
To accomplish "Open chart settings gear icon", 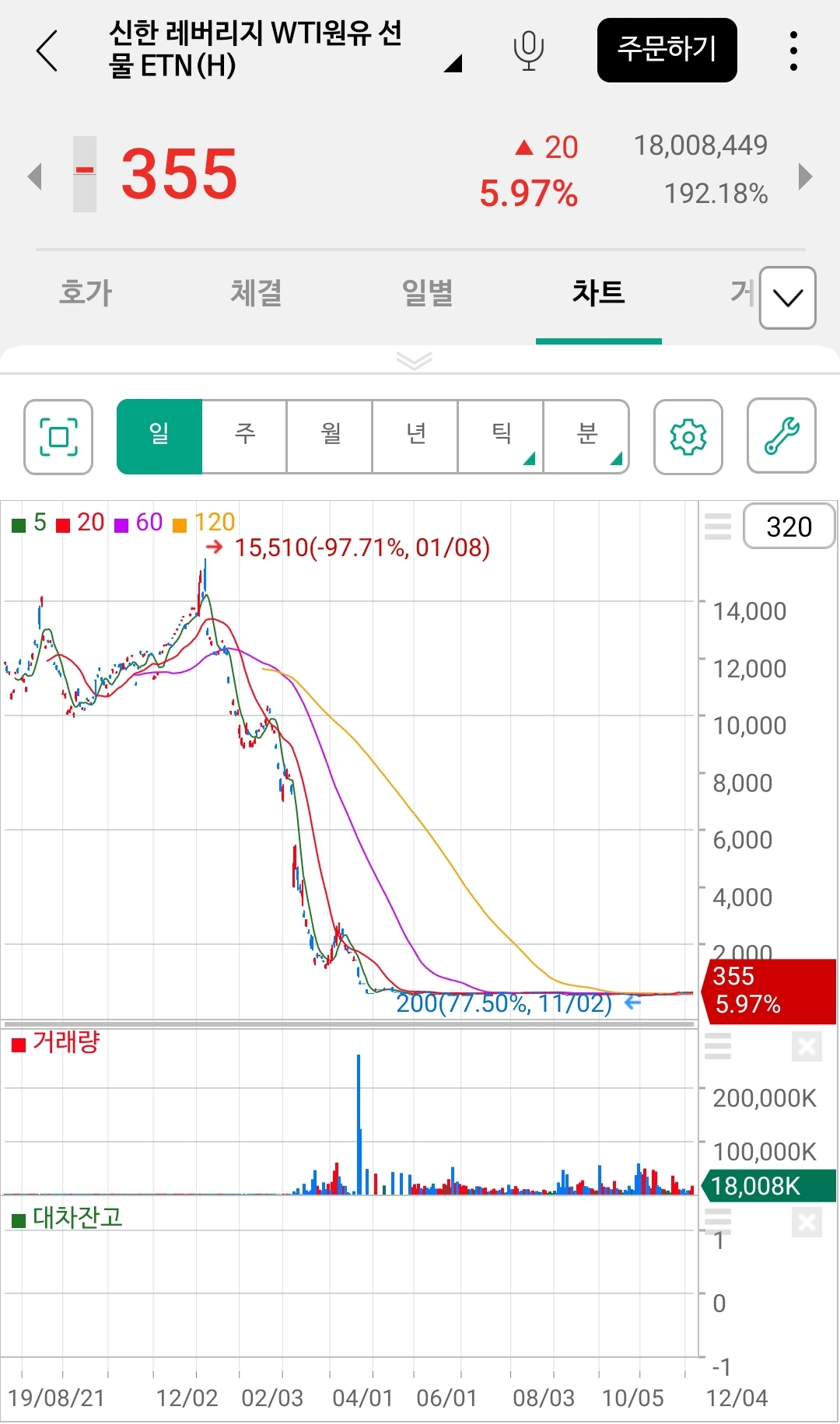I will [688, 437].
